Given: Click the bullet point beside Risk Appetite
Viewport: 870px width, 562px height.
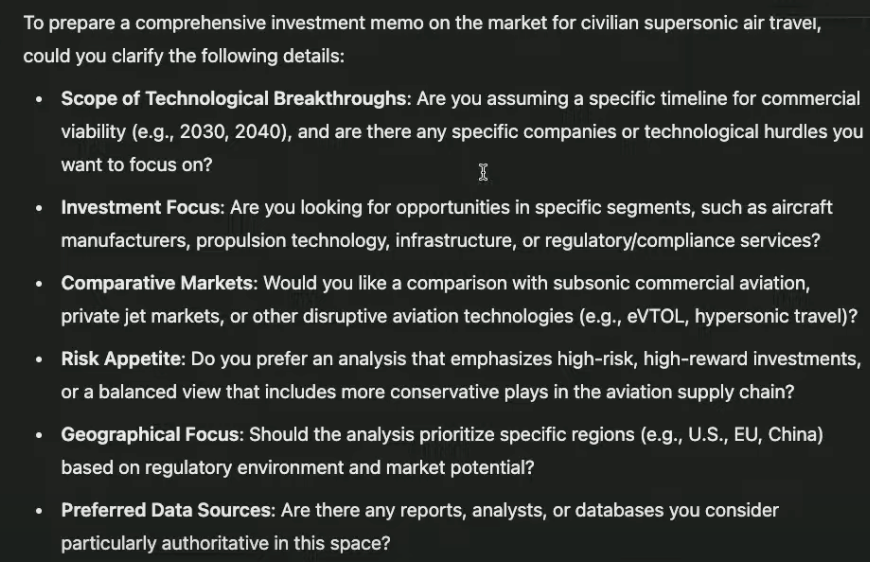Looking at the screenshot, I should 39,360.
